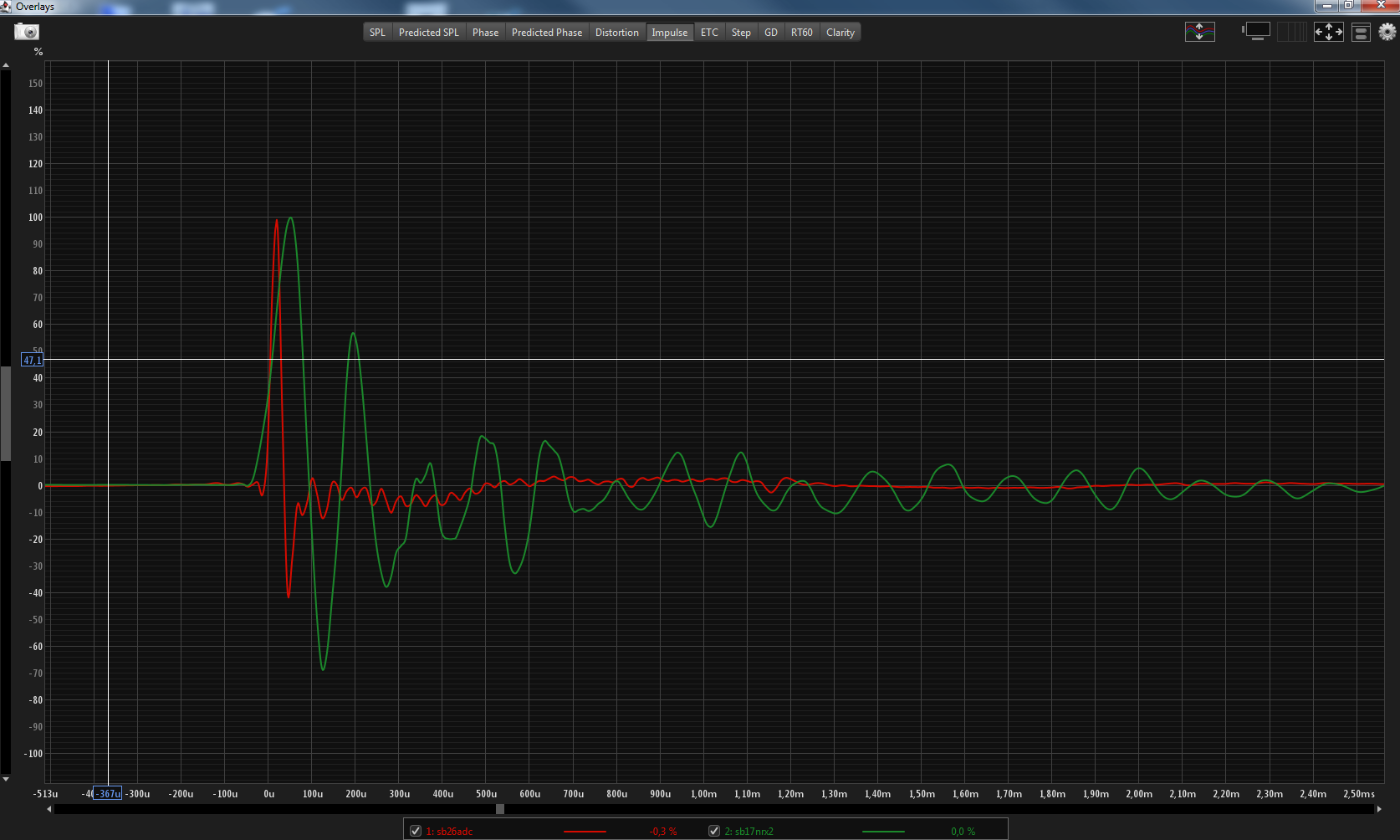1400x840 pixels.
Task: Open the ETC overlay tab
Action: [x=709, y=32]
